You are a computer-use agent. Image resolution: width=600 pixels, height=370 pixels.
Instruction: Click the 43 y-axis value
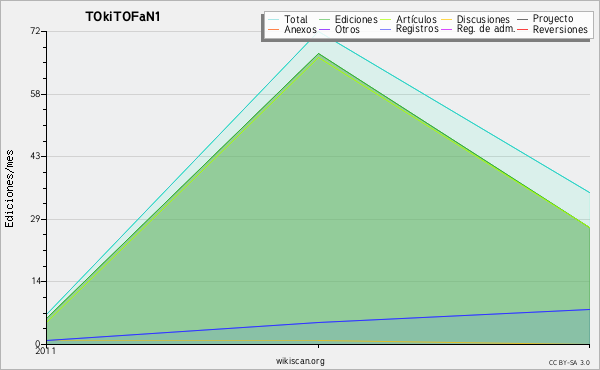[35, 156]
